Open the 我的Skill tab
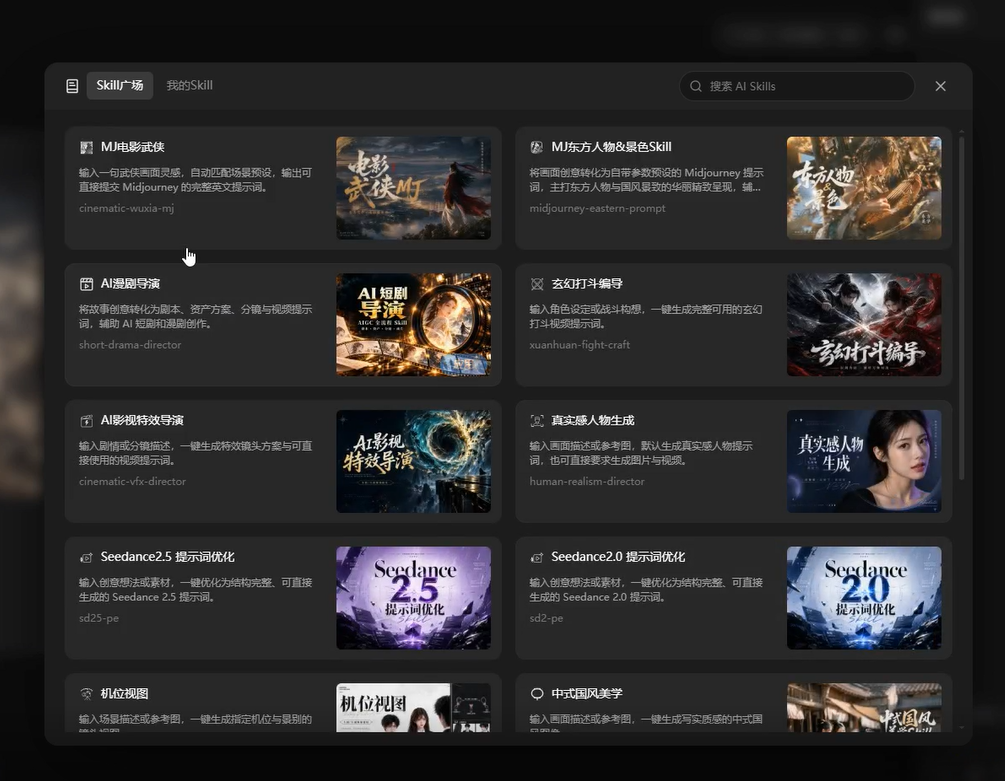1005x781 pixels. point(190,86)
